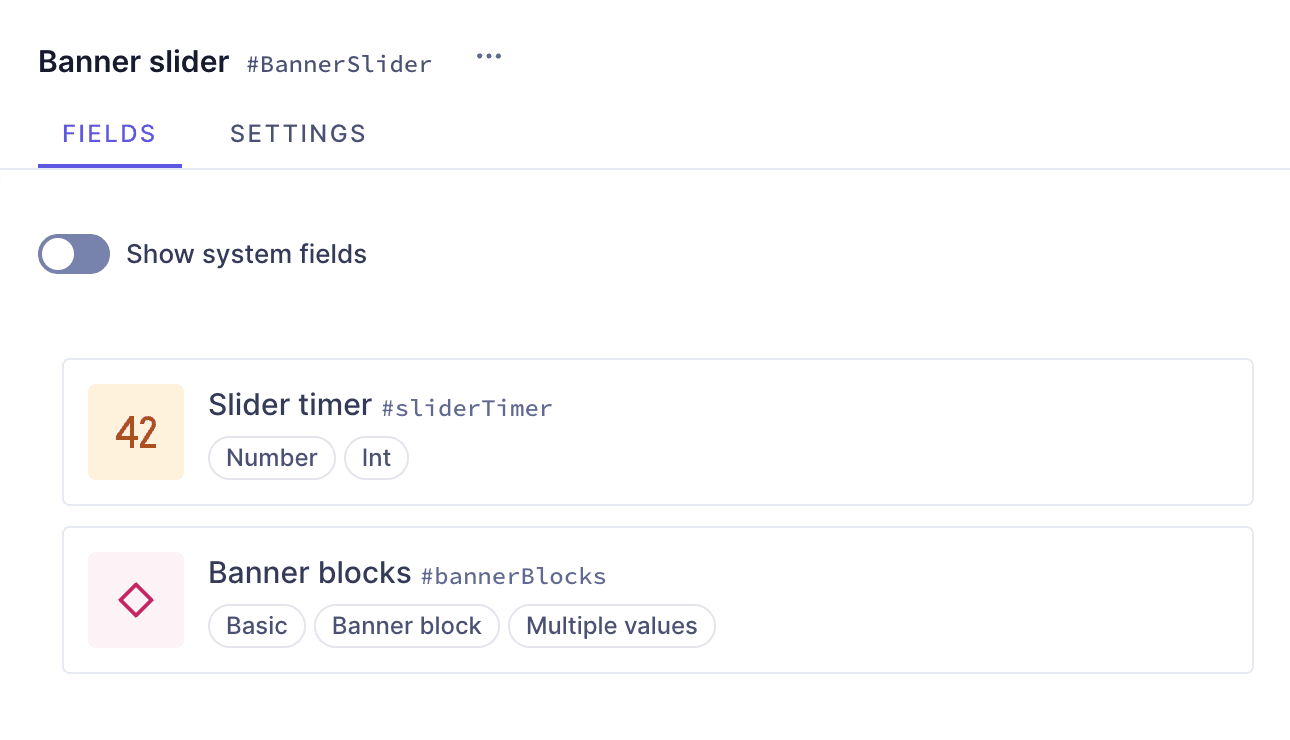Click the Multiple values badge on Banner blocks

pos(611,625)
